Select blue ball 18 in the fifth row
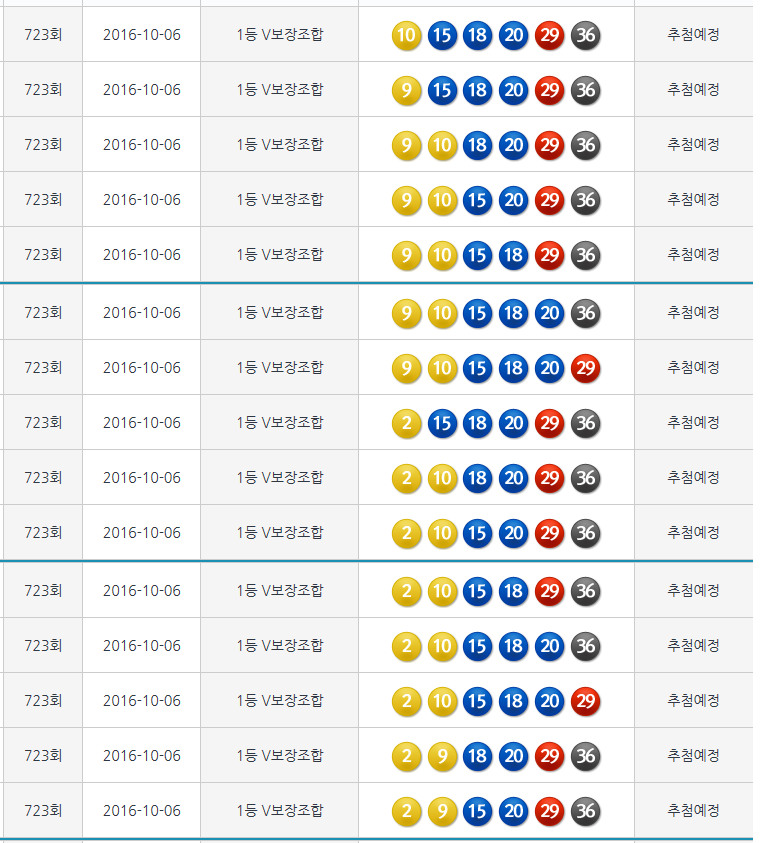 click(514, 256)
